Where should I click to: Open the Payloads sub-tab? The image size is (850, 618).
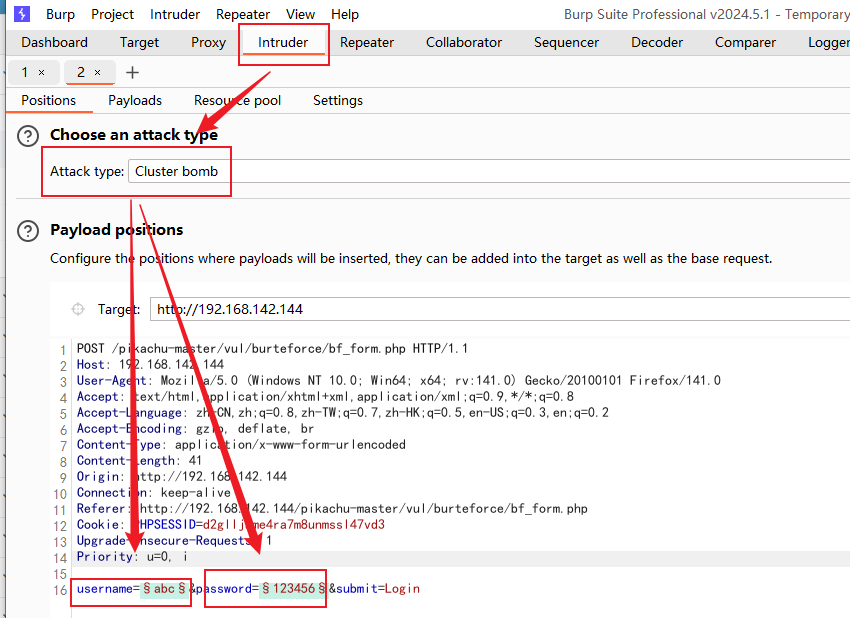click(135, 100)
